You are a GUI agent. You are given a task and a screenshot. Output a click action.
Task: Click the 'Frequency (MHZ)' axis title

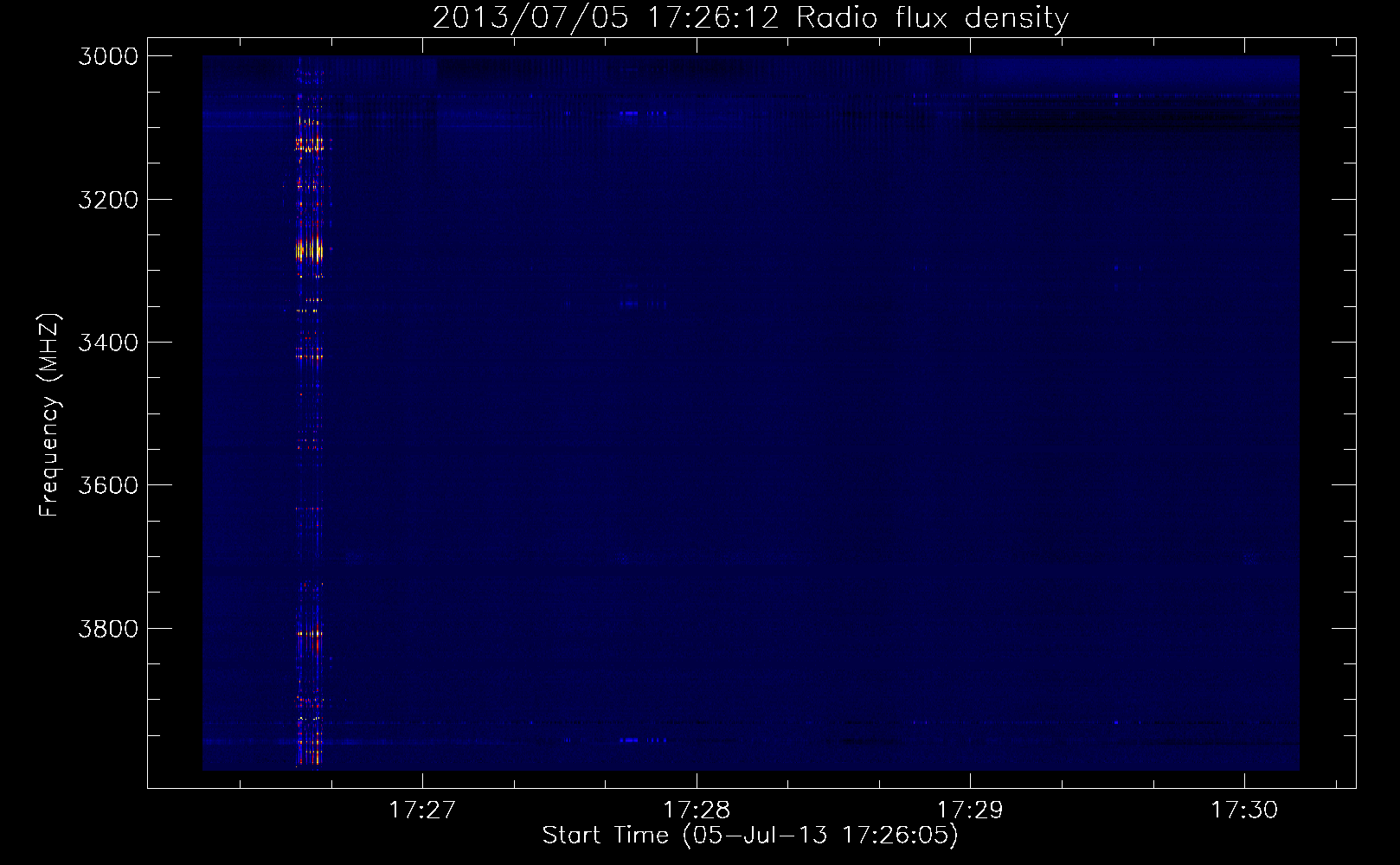tap(49, 415)
